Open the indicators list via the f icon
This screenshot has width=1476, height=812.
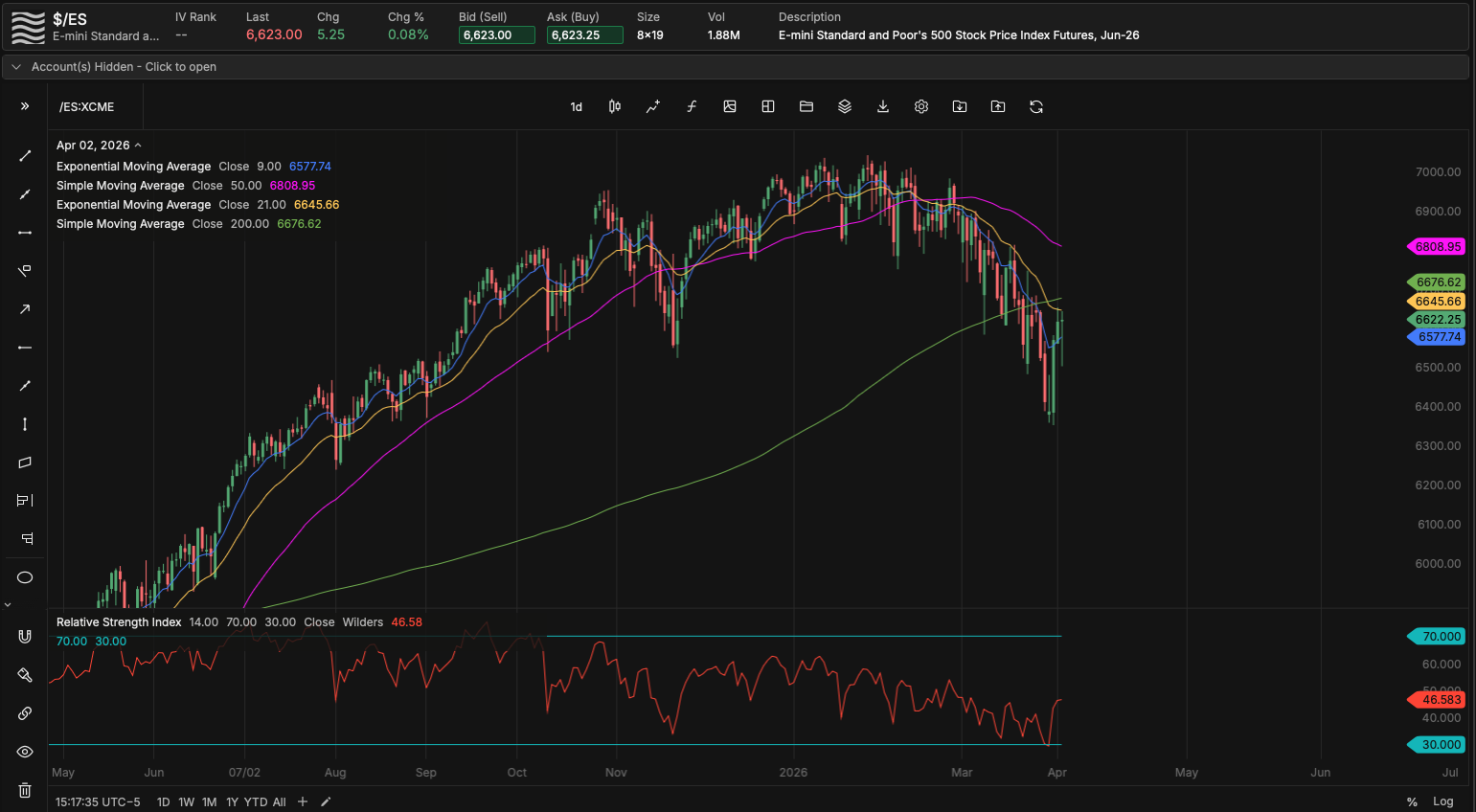click(x=692, y=106)
